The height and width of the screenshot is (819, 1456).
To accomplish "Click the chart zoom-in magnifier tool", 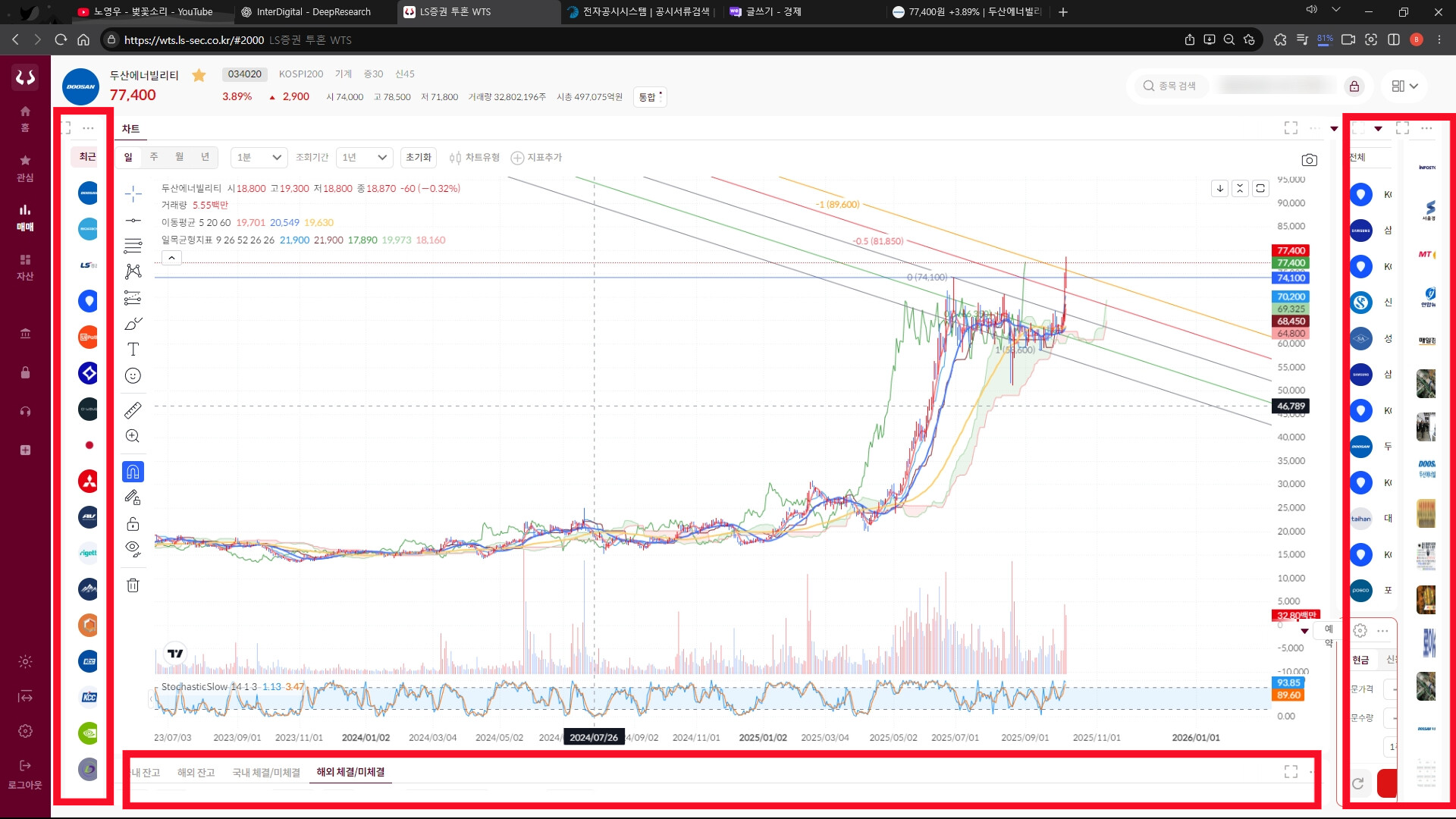I will tap(133, 436).
